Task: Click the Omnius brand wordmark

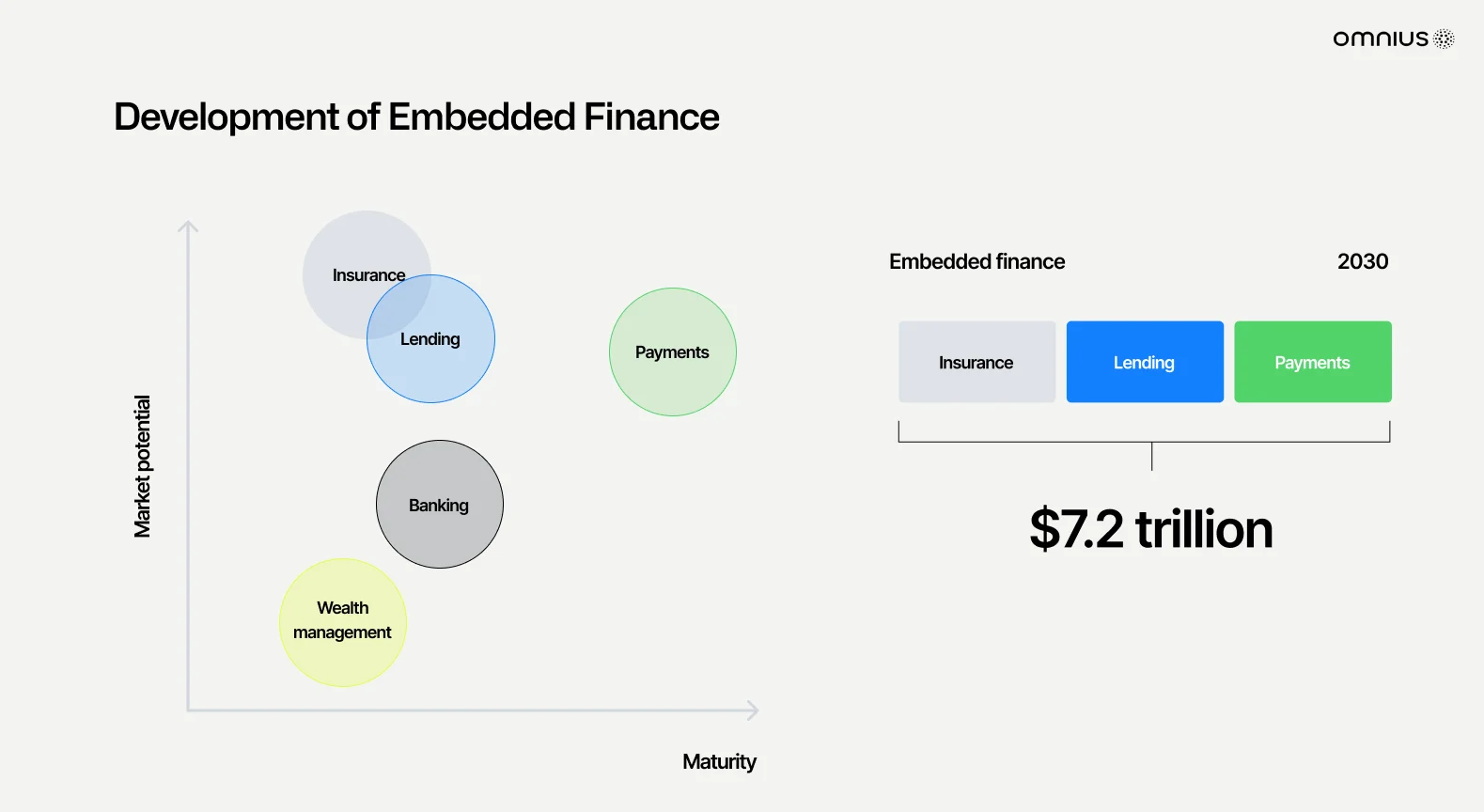Action: click(x=1381, y=39)
